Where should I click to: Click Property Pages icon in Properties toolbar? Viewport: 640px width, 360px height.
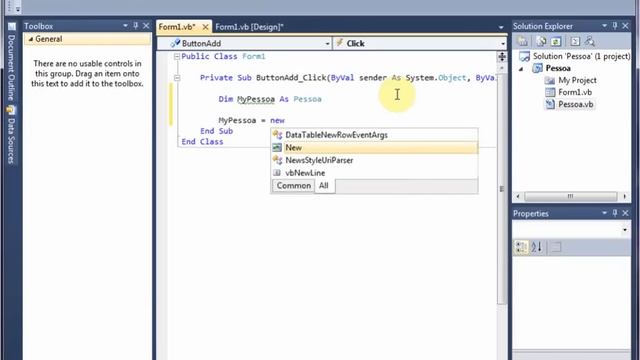pos(556,247)
